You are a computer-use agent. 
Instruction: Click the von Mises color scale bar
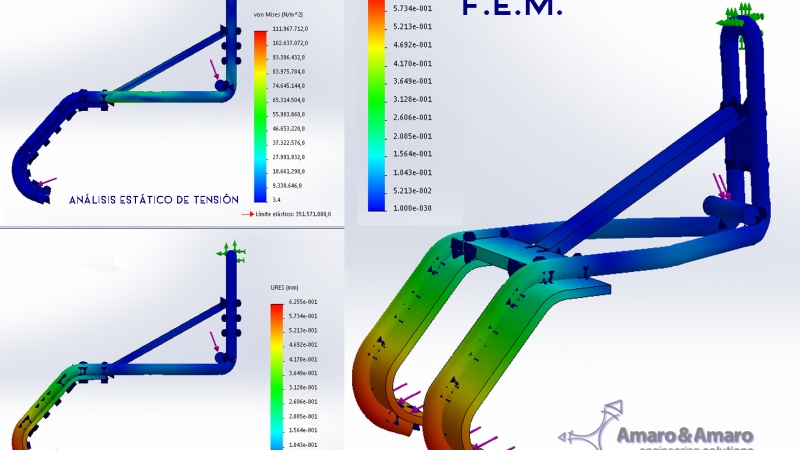[260, 115]
